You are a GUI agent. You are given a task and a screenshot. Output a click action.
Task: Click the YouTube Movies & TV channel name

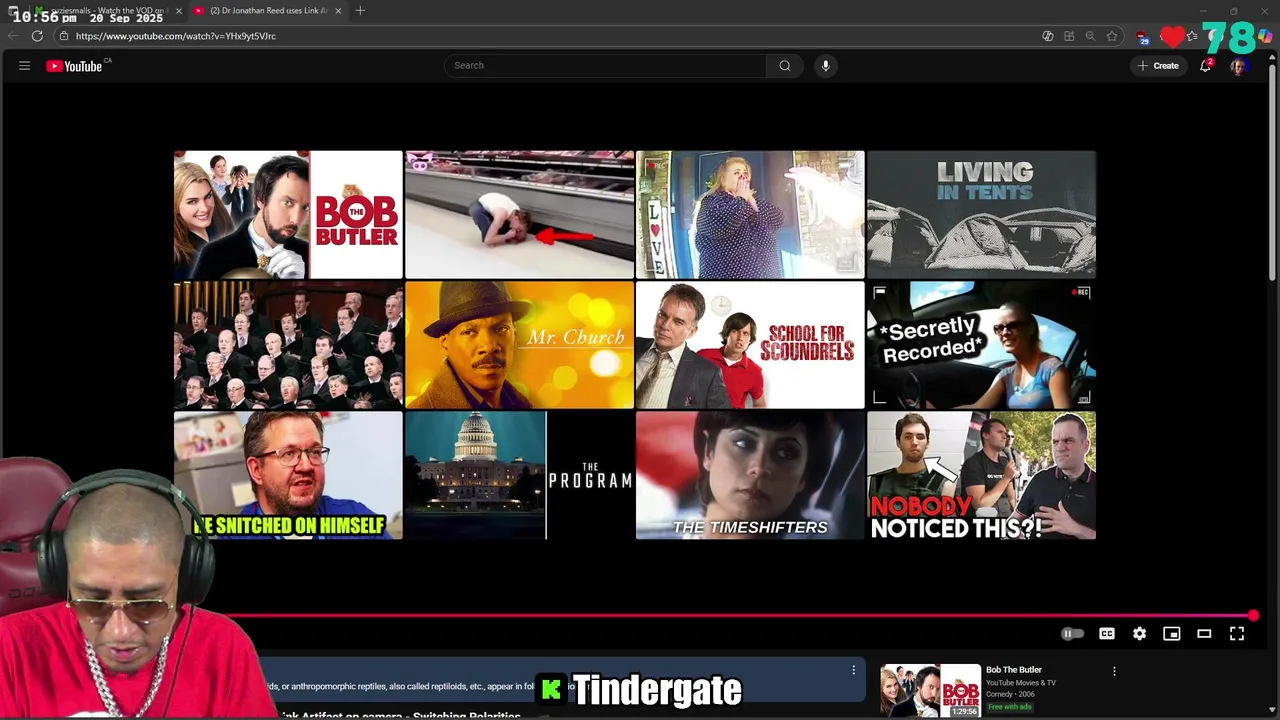[1020, 683]
